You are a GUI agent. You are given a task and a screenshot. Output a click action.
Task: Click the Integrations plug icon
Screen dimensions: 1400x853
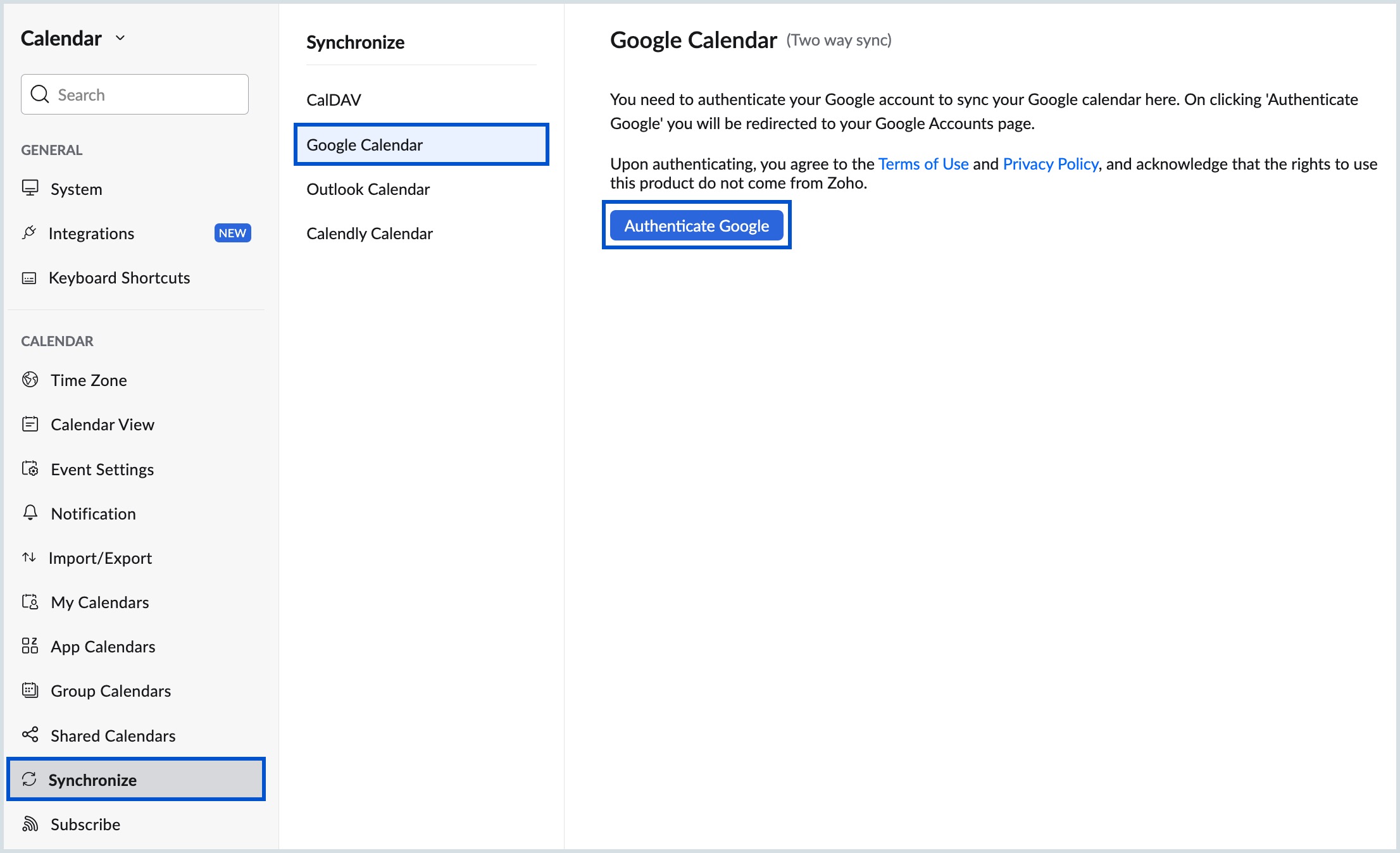pyautogui.click(x=29, y=233)
